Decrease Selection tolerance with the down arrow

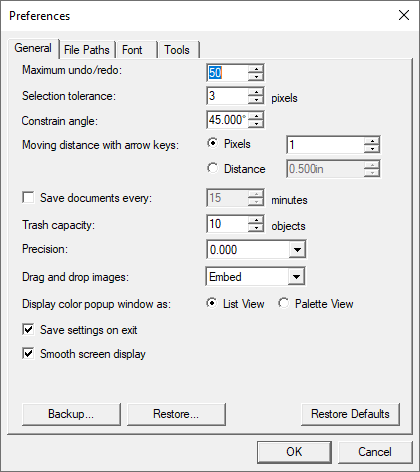pos(256,99)
